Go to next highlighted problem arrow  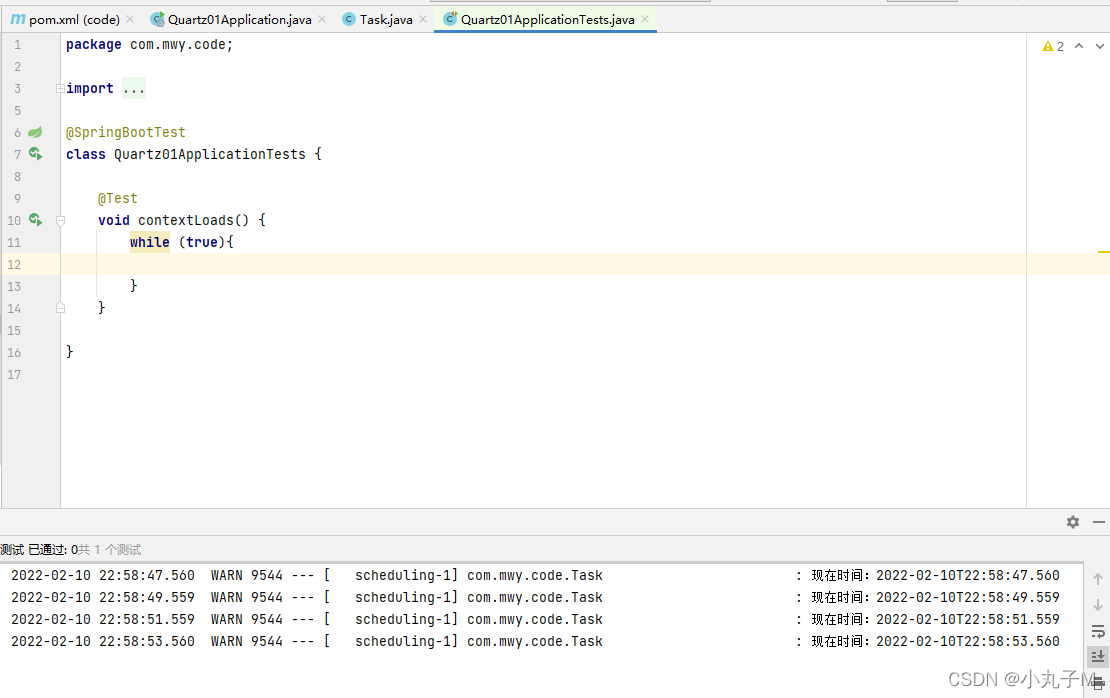point(1099,46)
